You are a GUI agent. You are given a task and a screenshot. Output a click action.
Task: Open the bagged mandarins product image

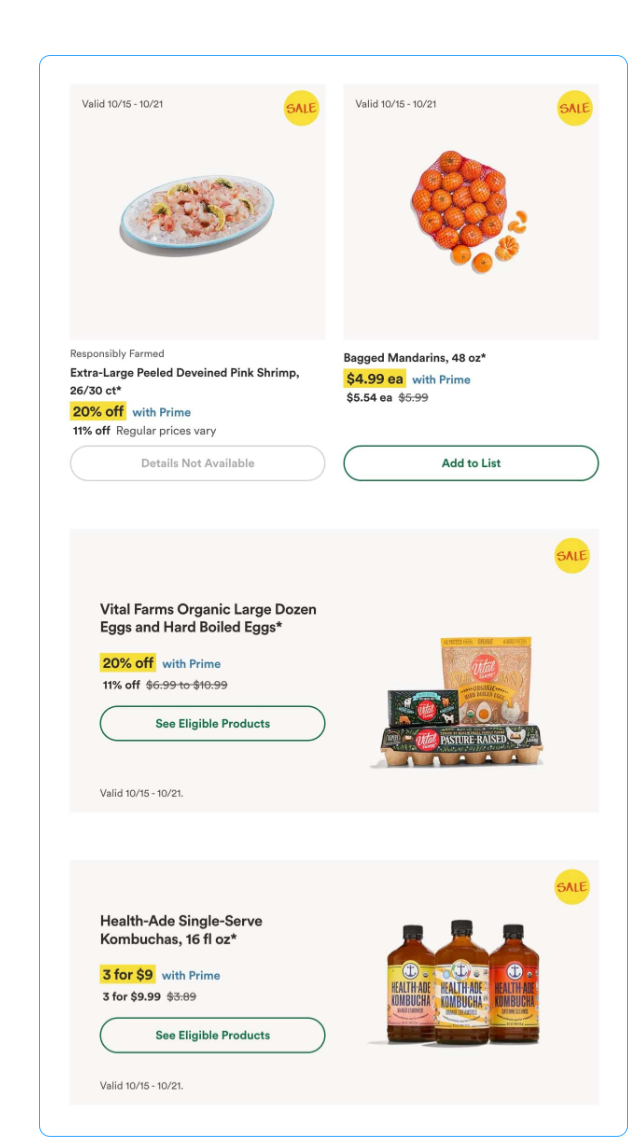click(465, 212)
